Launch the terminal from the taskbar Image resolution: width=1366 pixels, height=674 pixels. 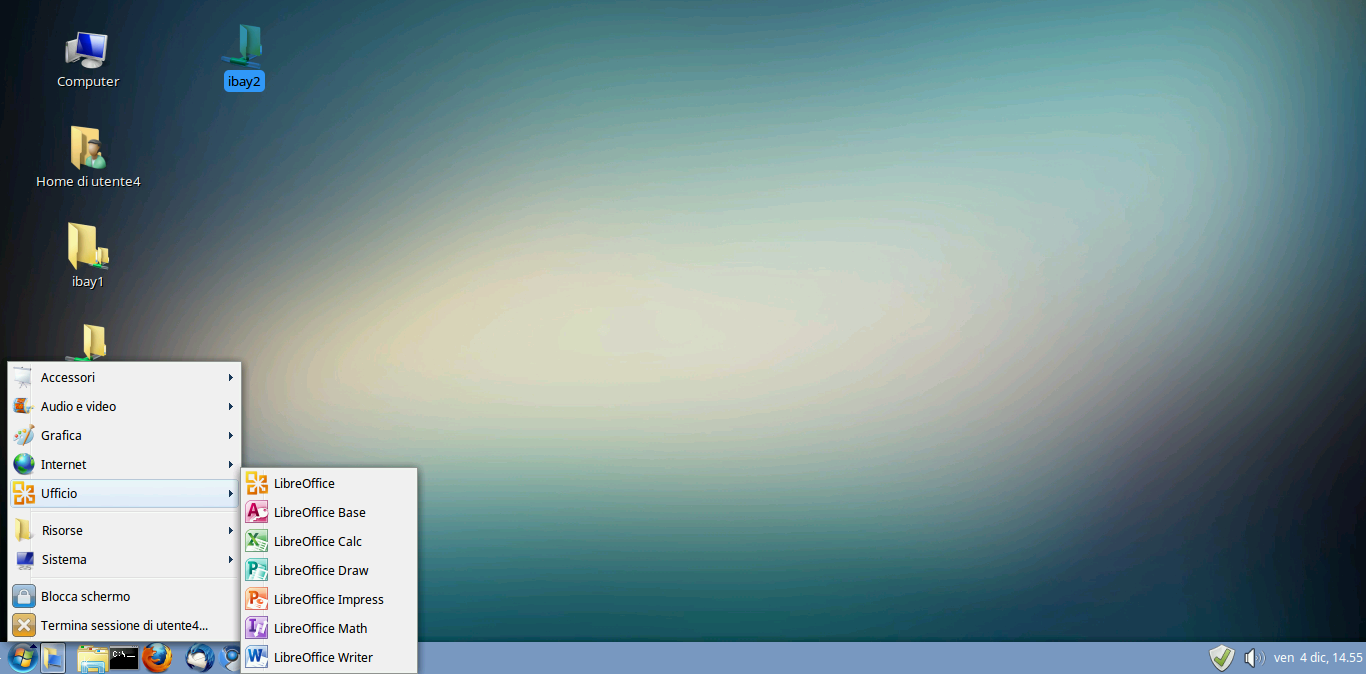click(124, 658)
